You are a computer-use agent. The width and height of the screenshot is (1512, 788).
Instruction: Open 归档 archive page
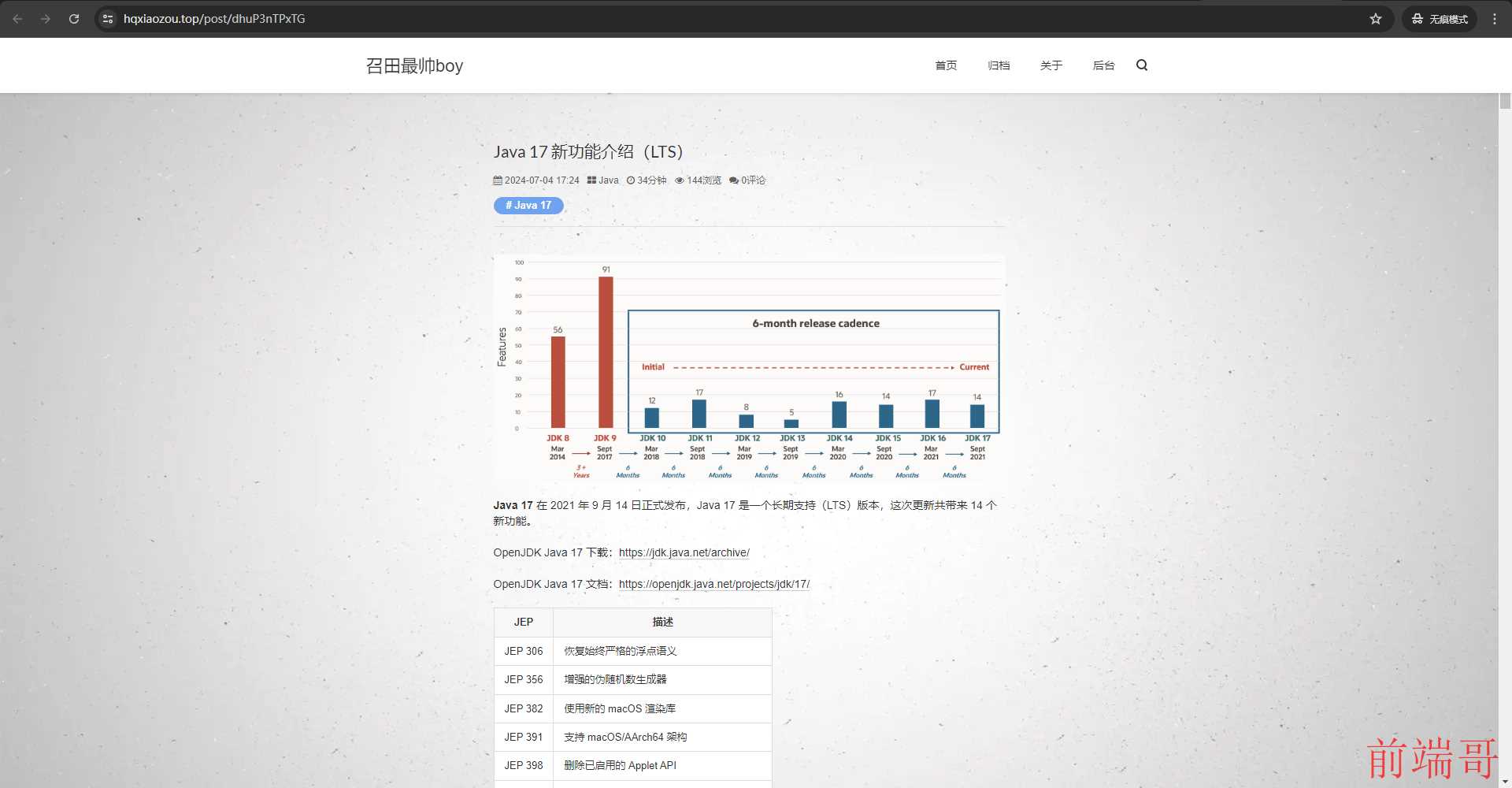(999, 65)
